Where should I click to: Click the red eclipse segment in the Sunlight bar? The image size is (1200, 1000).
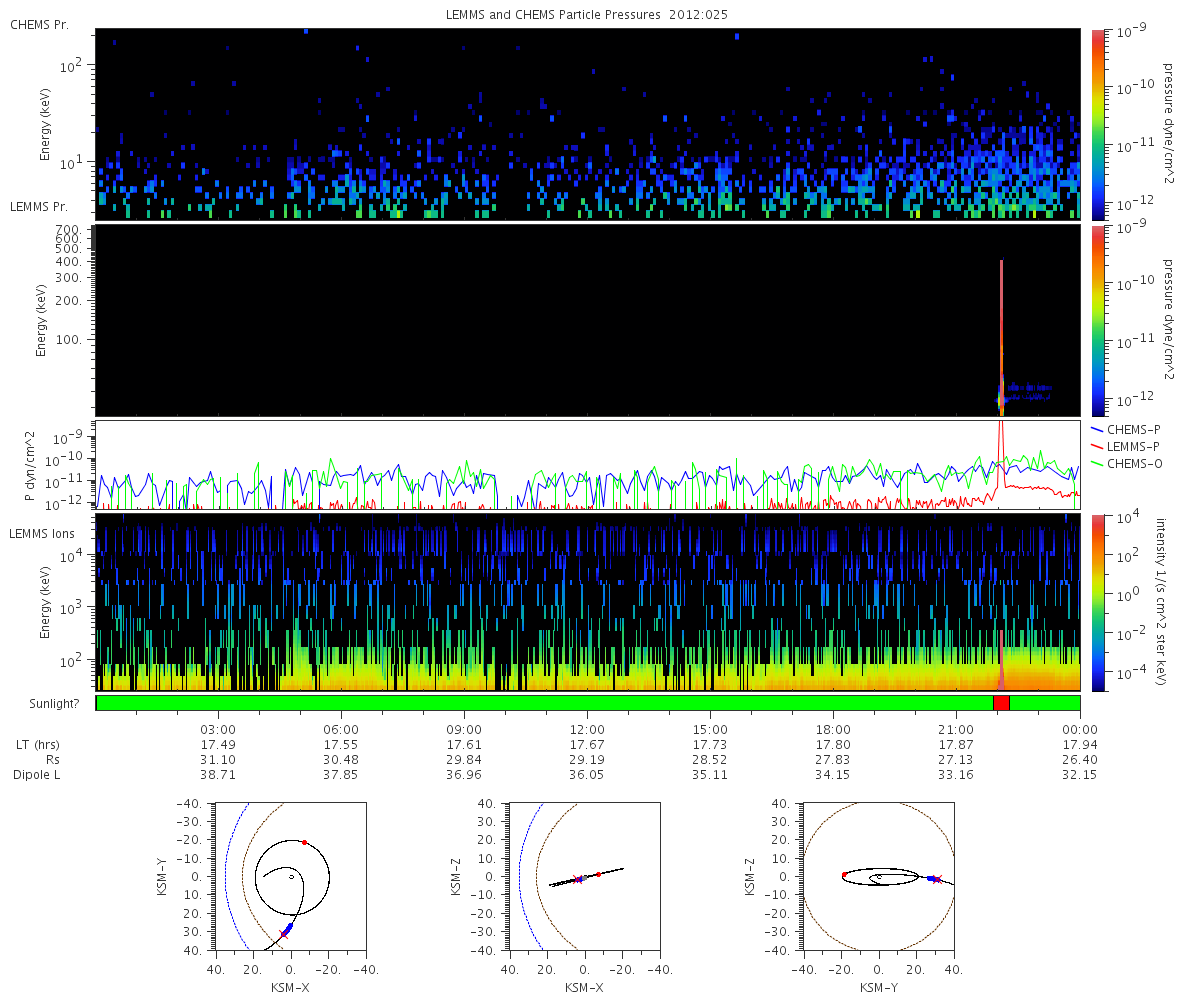point(1001,702)
